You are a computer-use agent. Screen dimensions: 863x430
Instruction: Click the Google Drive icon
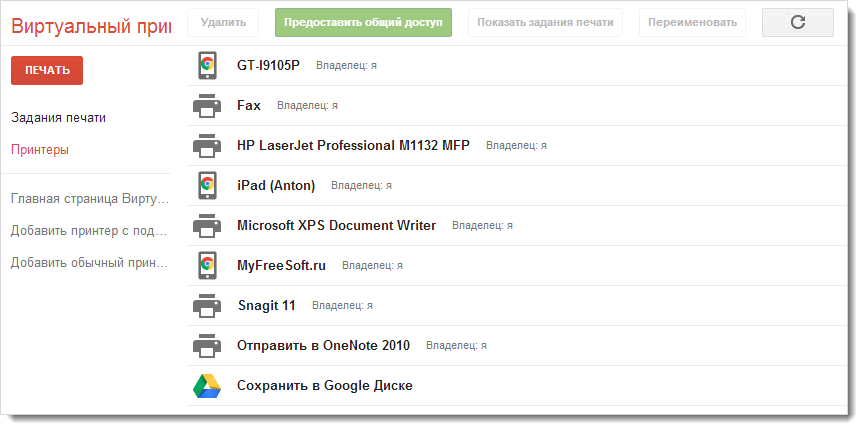coord(207,385)
